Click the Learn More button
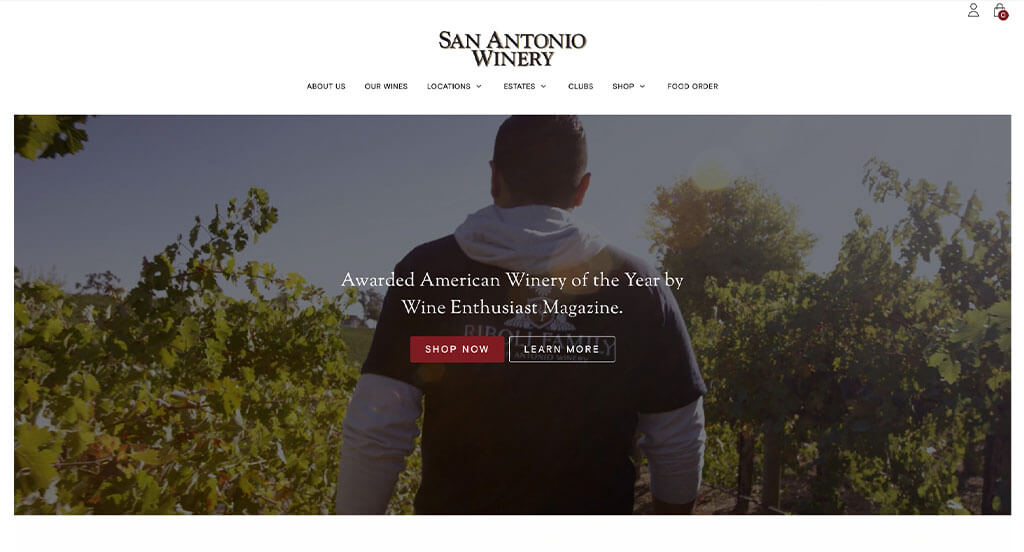 coord(562,349)
